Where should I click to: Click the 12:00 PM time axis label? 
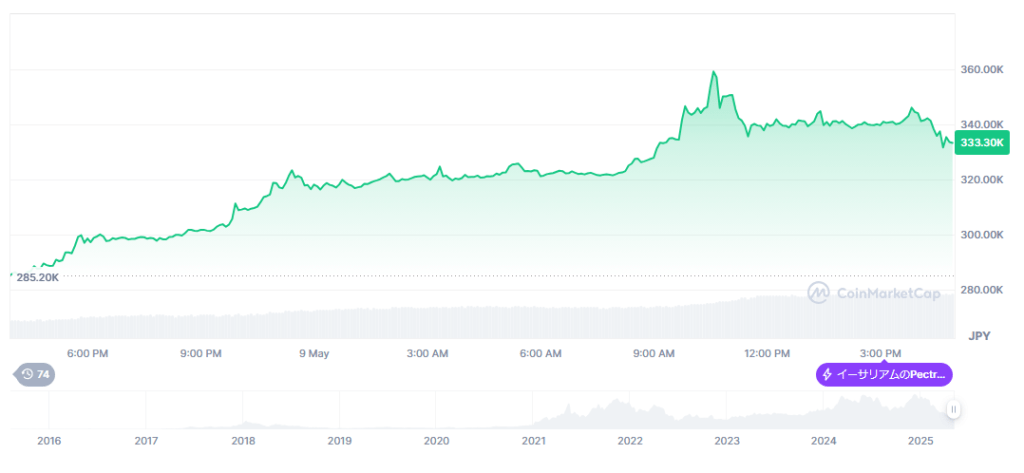pos(768,353)
